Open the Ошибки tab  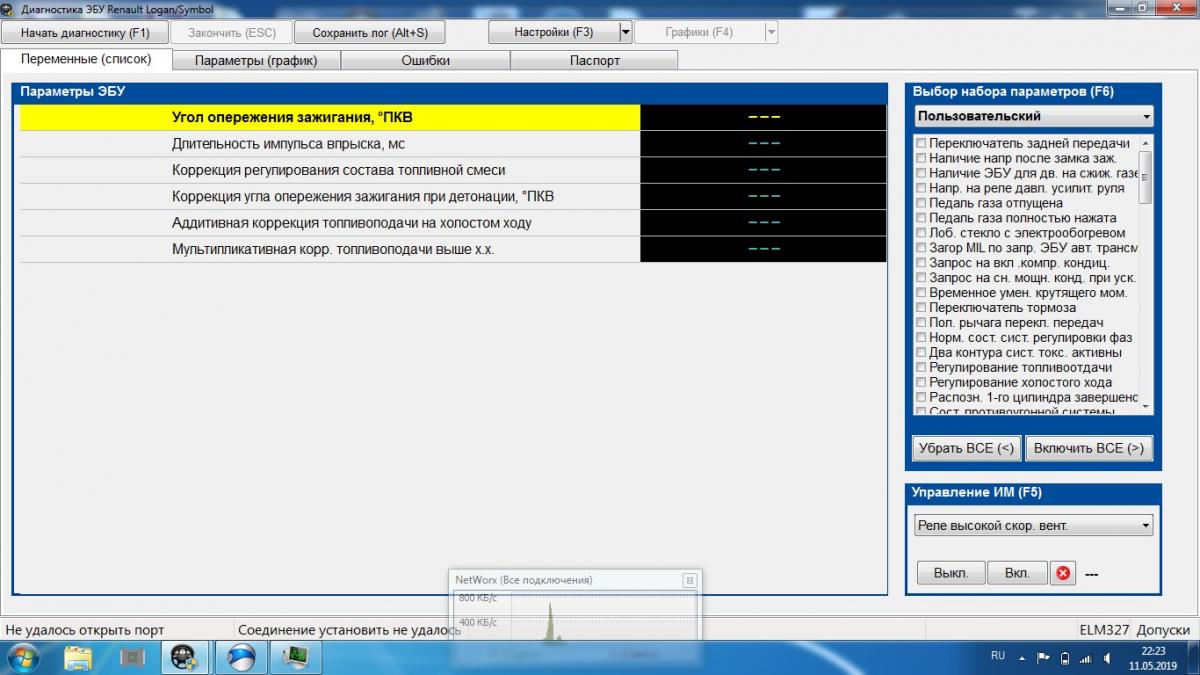[425, 60]
